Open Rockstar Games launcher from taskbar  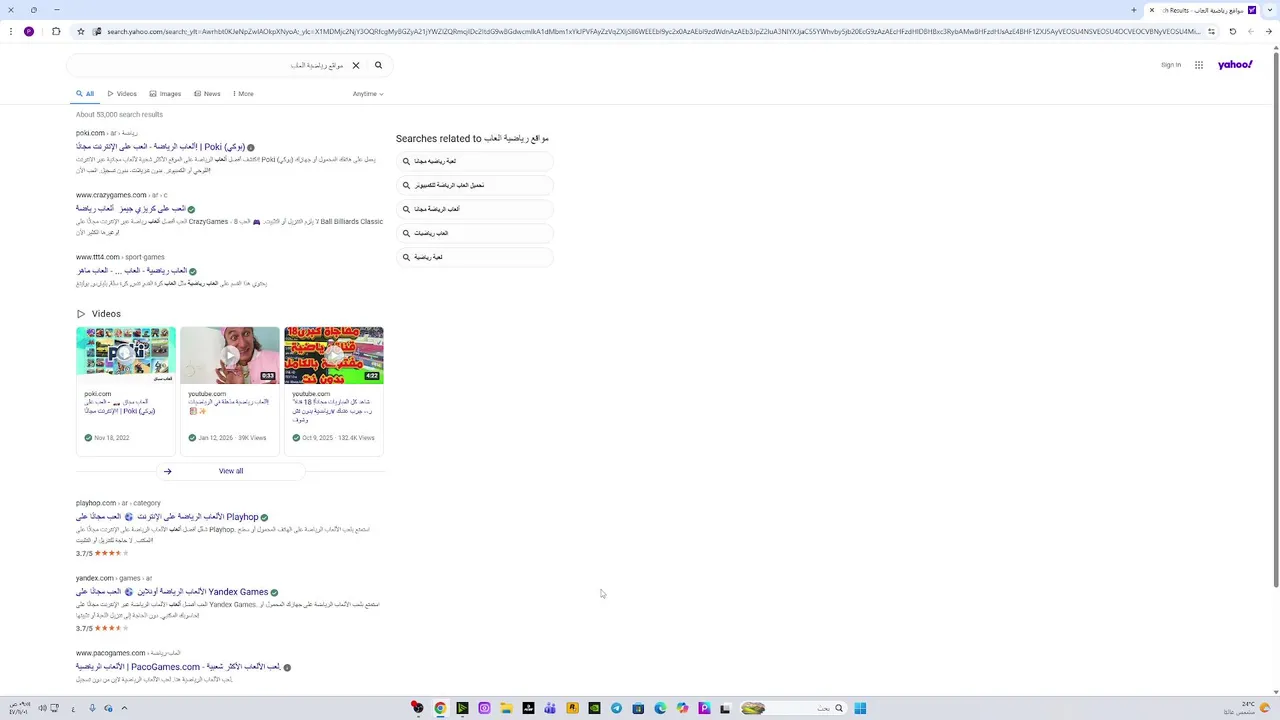(x=572, y=708)
